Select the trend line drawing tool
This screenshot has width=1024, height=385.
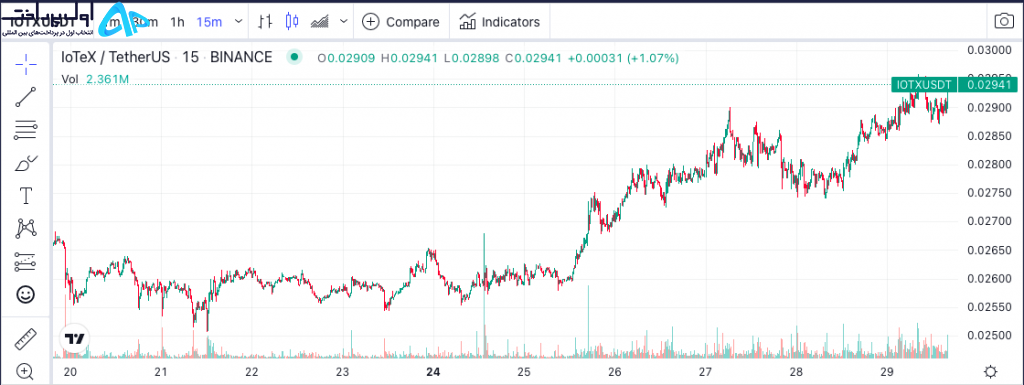click(25, 97)
